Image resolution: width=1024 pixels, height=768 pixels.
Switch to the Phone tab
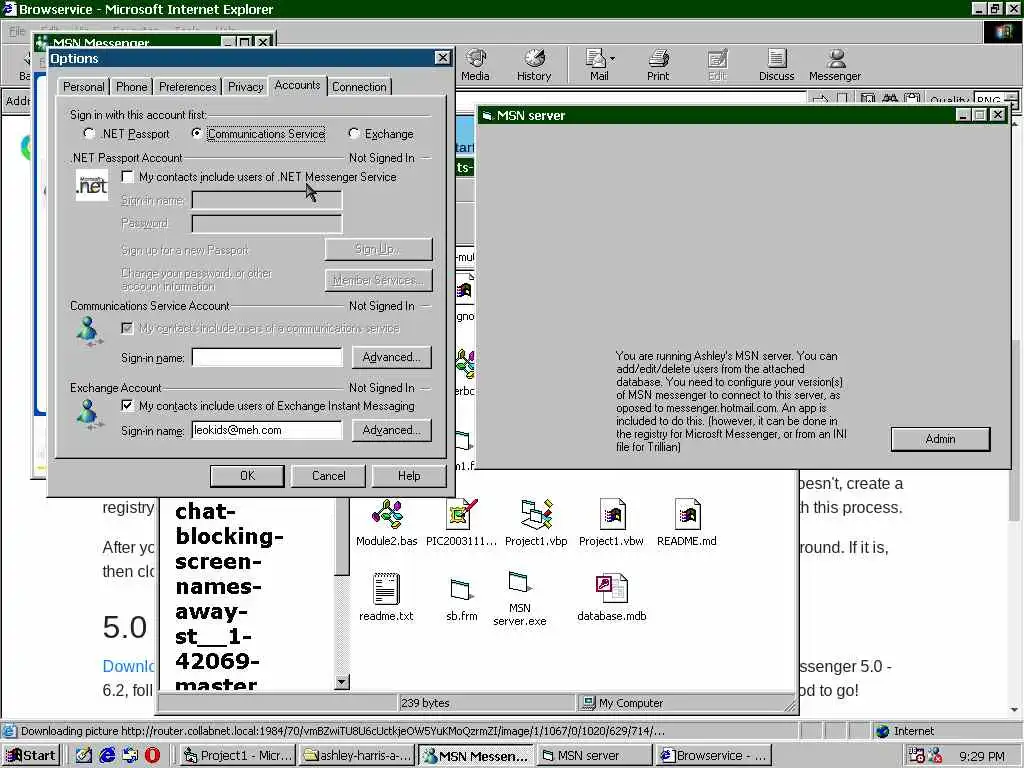(131, 87)
